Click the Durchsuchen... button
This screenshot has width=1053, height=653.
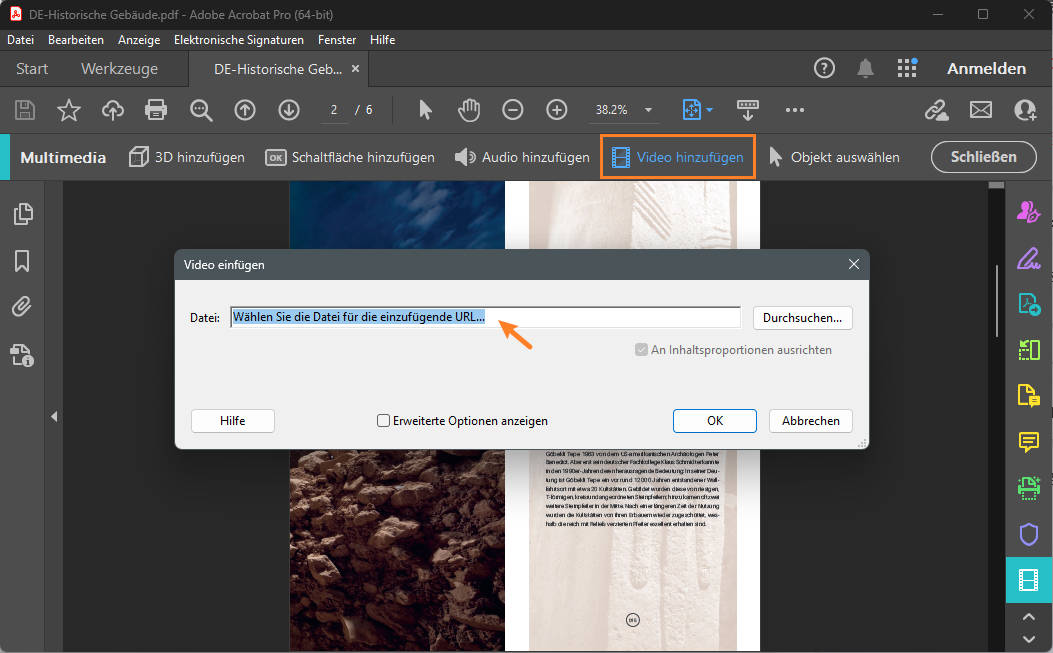(803, 318)
